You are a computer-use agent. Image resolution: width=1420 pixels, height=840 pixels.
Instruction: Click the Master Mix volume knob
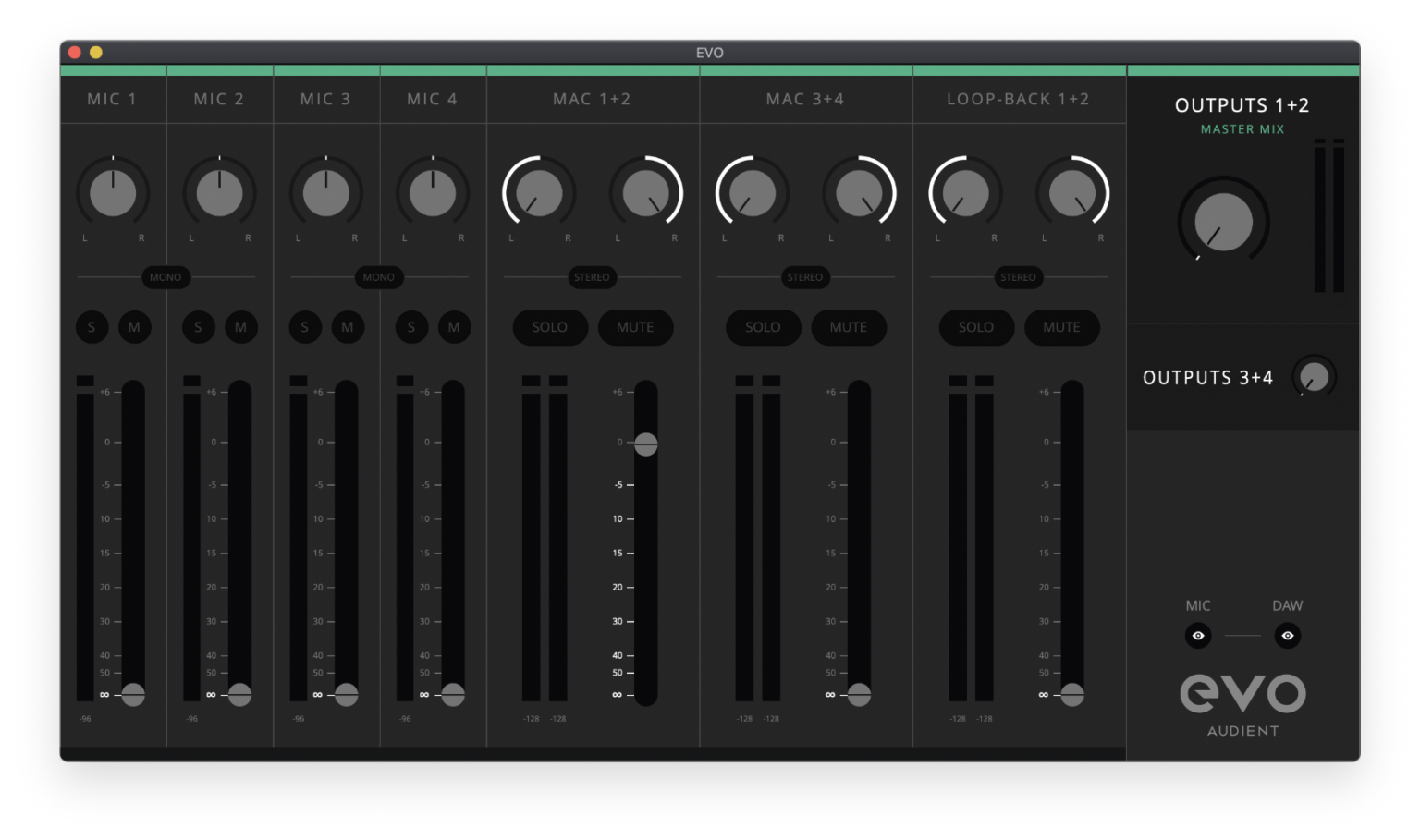coord(1223,222)
